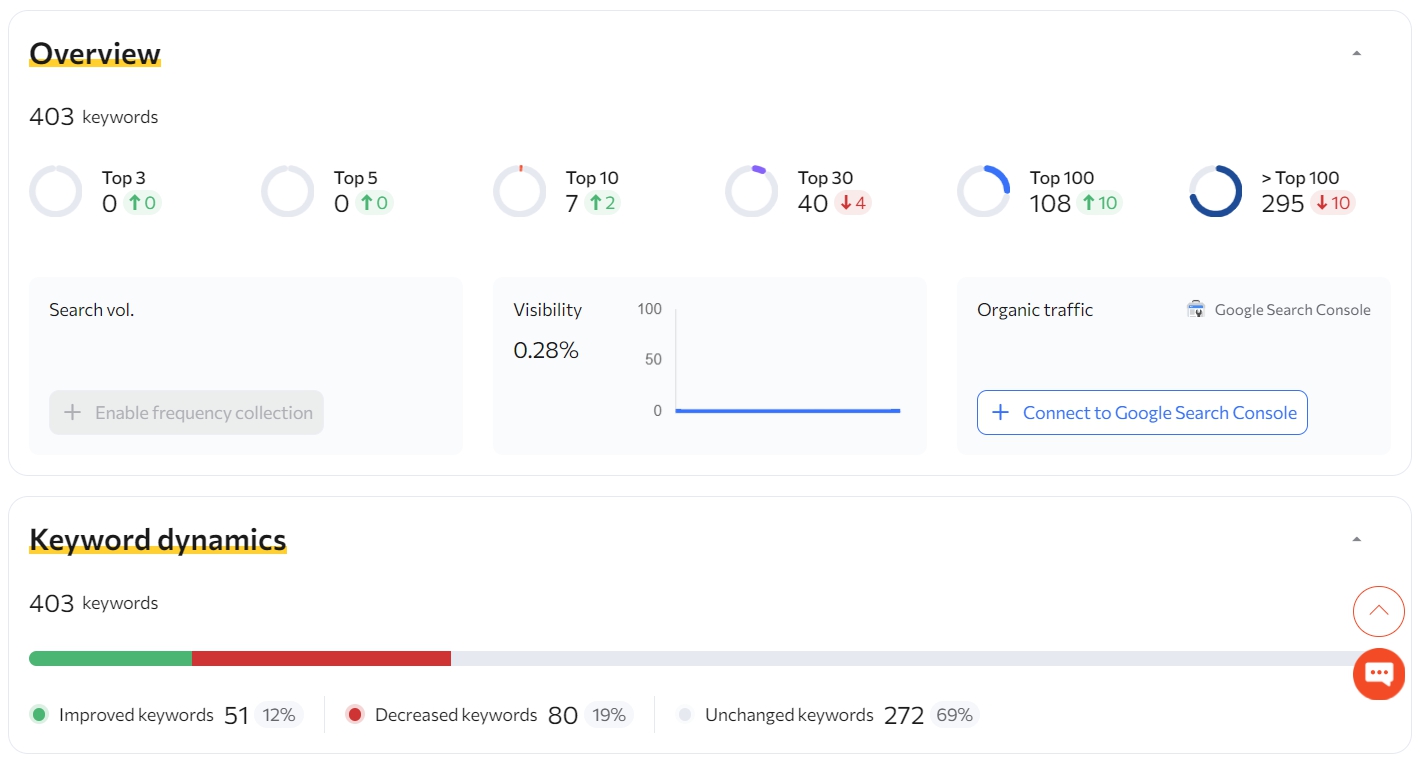Click the Top 3 change badge showing 0
This screenshot has width=1420, height=761.
[x=142, y=203]
